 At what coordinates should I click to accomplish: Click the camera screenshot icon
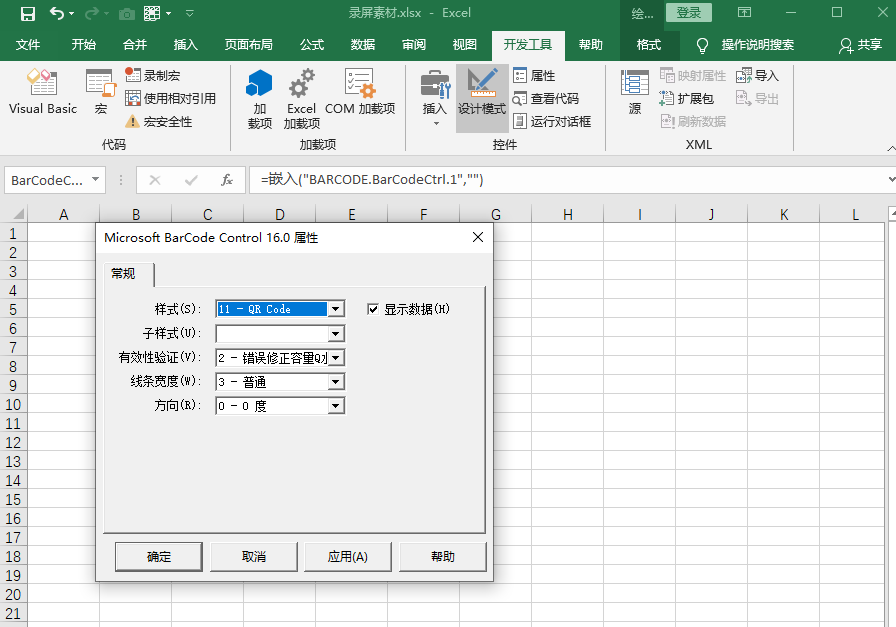click(126, 14)
